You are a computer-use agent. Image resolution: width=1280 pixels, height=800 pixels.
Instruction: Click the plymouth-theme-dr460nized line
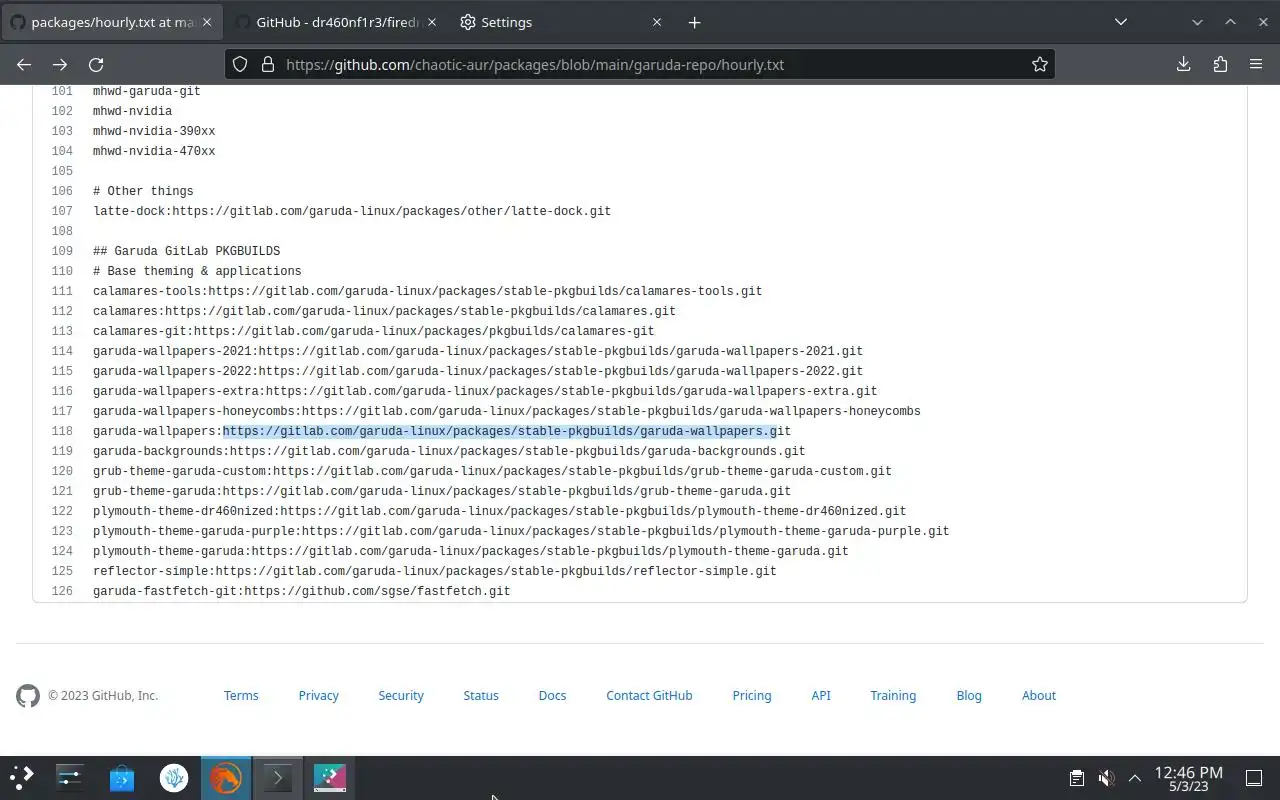point(499,511)
